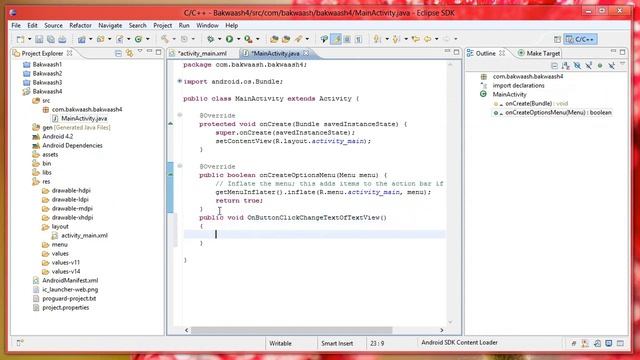
Task: Close the Project Explorer view
Action: click(69, 53)
